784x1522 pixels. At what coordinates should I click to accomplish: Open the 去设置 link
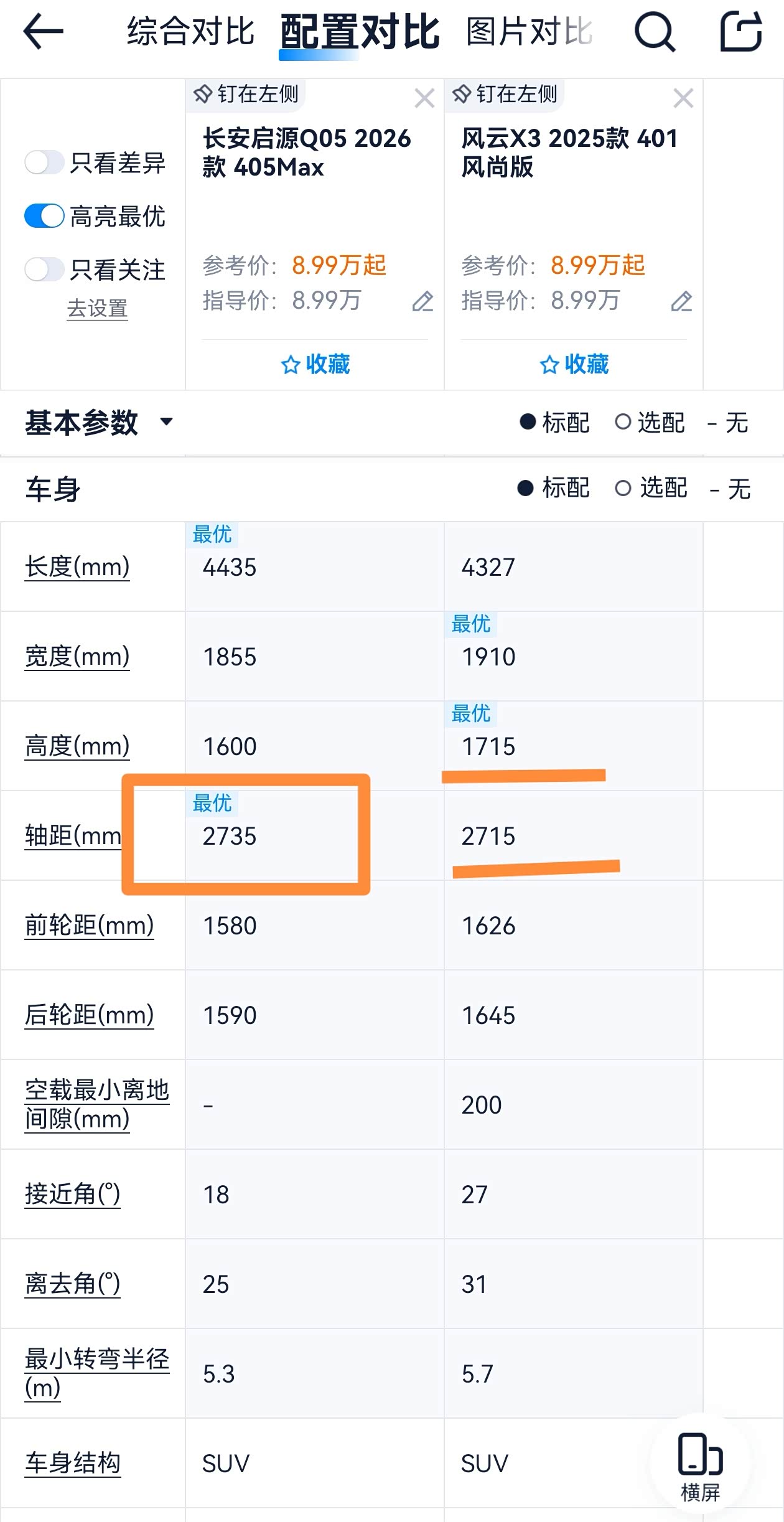(97, 309)
